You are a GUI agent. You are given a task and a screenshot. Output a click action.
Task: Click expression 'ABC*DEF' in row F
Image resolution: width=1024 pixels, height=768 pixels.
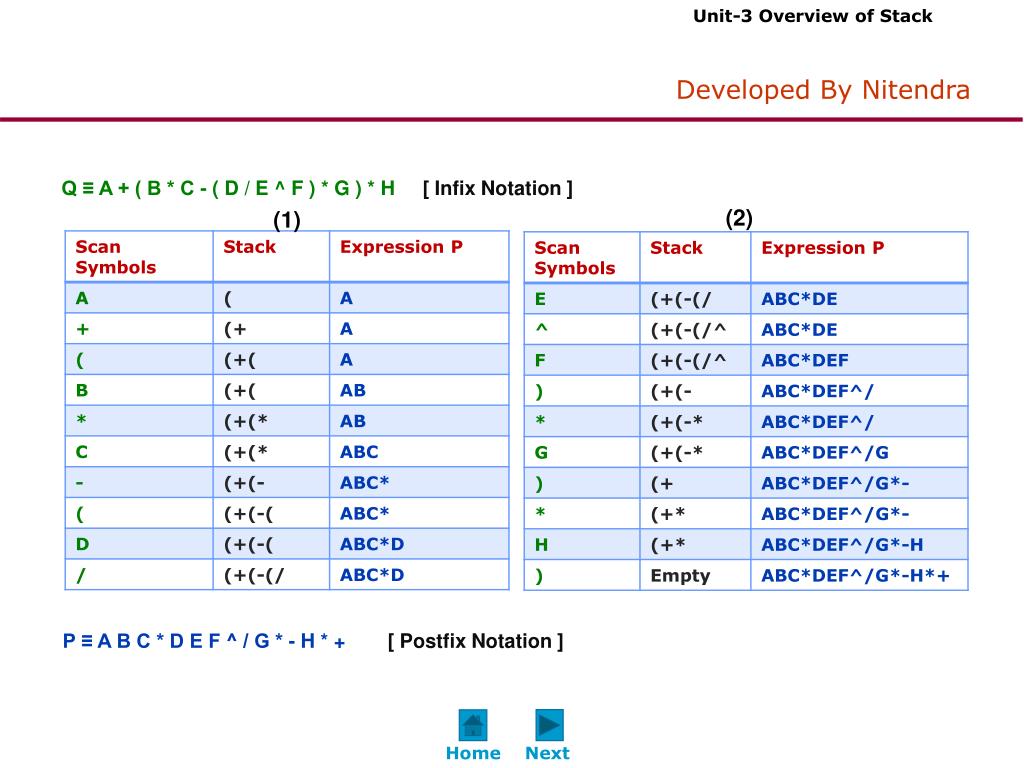pos(805,360)
